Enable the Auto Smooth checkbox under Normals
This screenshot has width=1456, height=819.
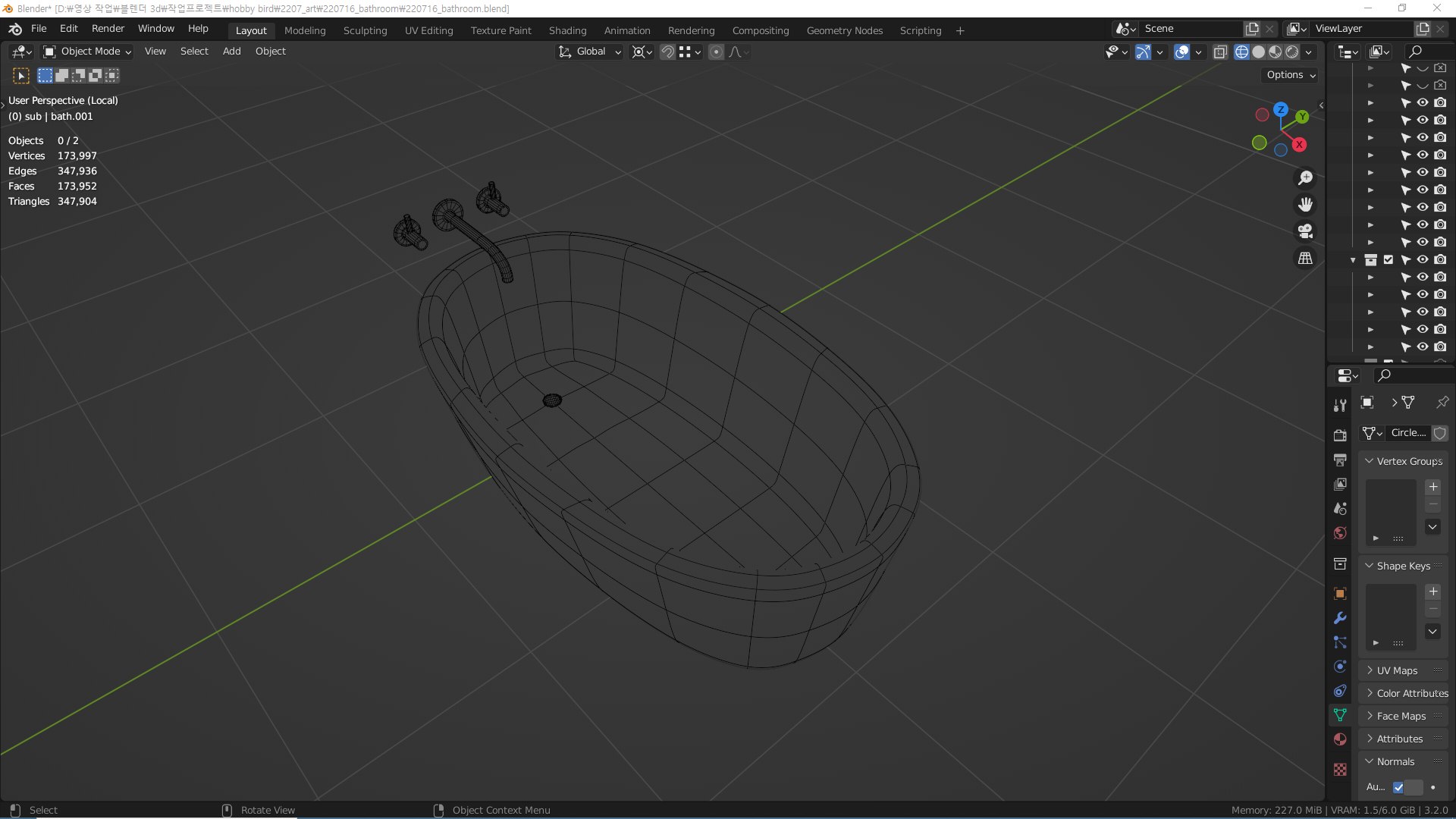point(1398,787)
